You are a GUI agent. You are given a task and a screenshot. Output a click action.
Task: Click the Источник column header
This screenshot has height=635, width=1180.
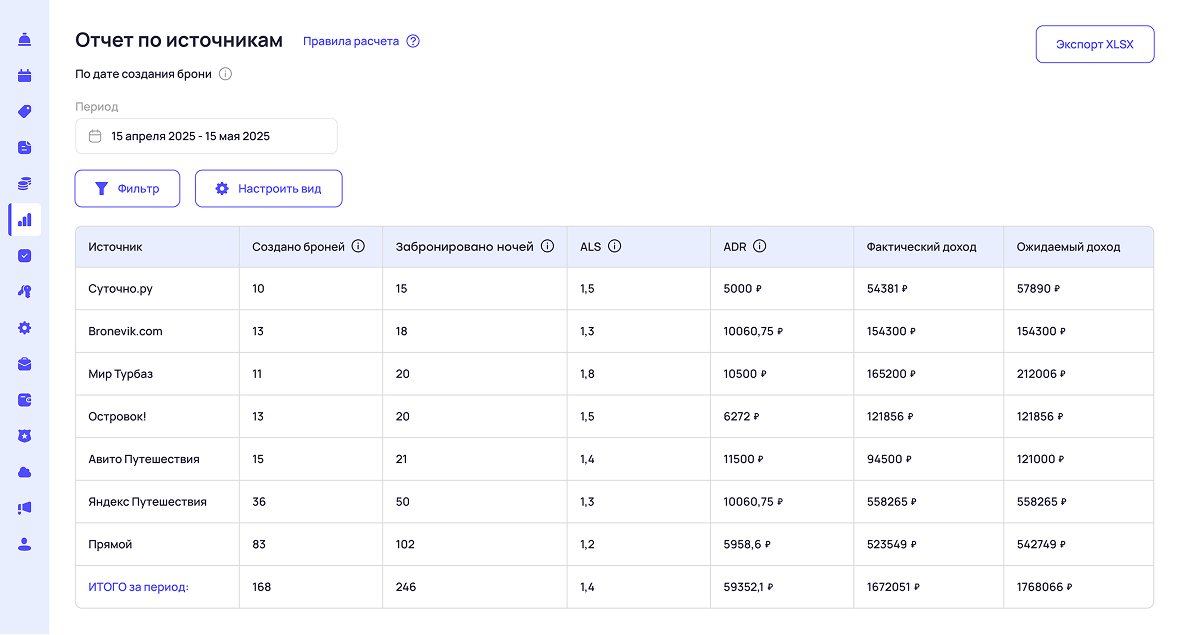click(x=116, y=247)
